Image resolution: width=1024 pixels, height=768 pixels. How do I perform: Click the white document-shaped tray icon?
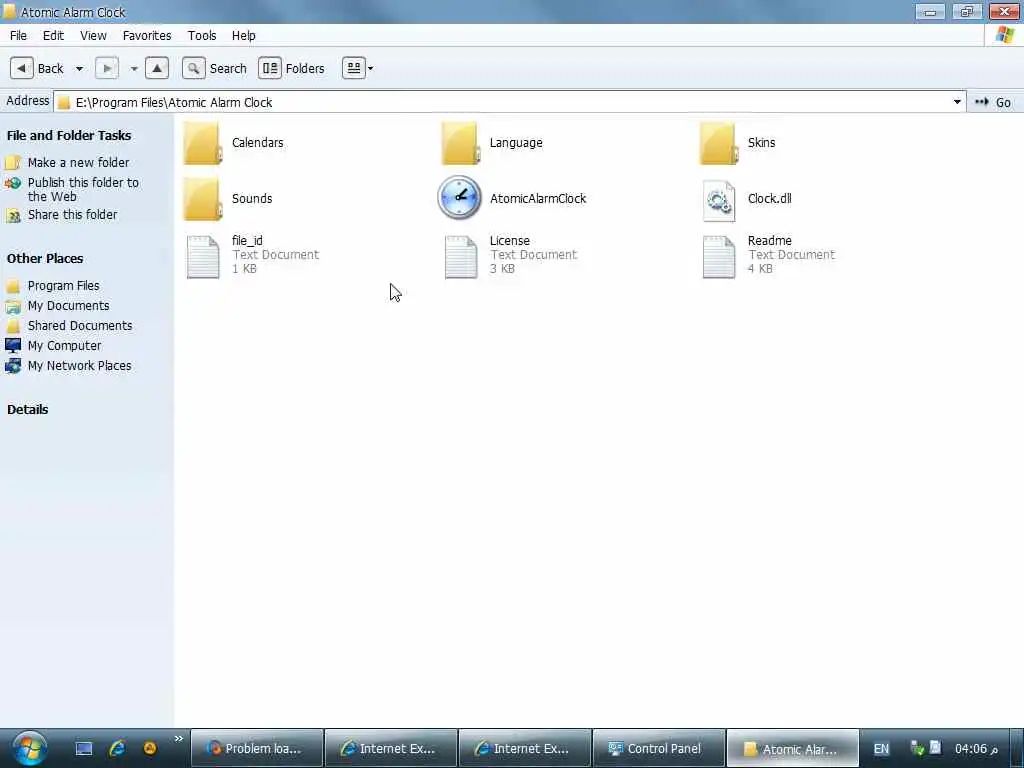935,746
